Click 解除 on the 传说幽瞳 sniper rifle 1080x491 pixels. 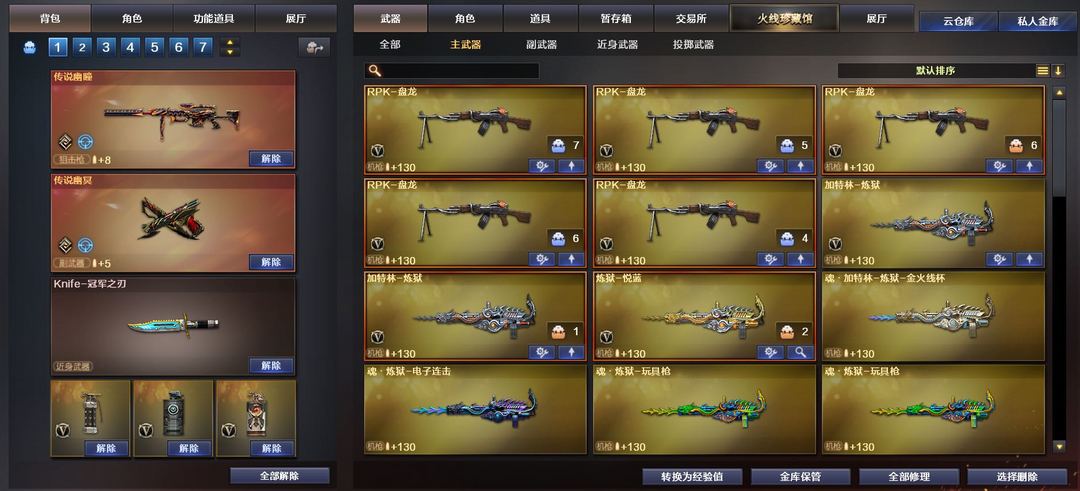click(x=271, y=159)
